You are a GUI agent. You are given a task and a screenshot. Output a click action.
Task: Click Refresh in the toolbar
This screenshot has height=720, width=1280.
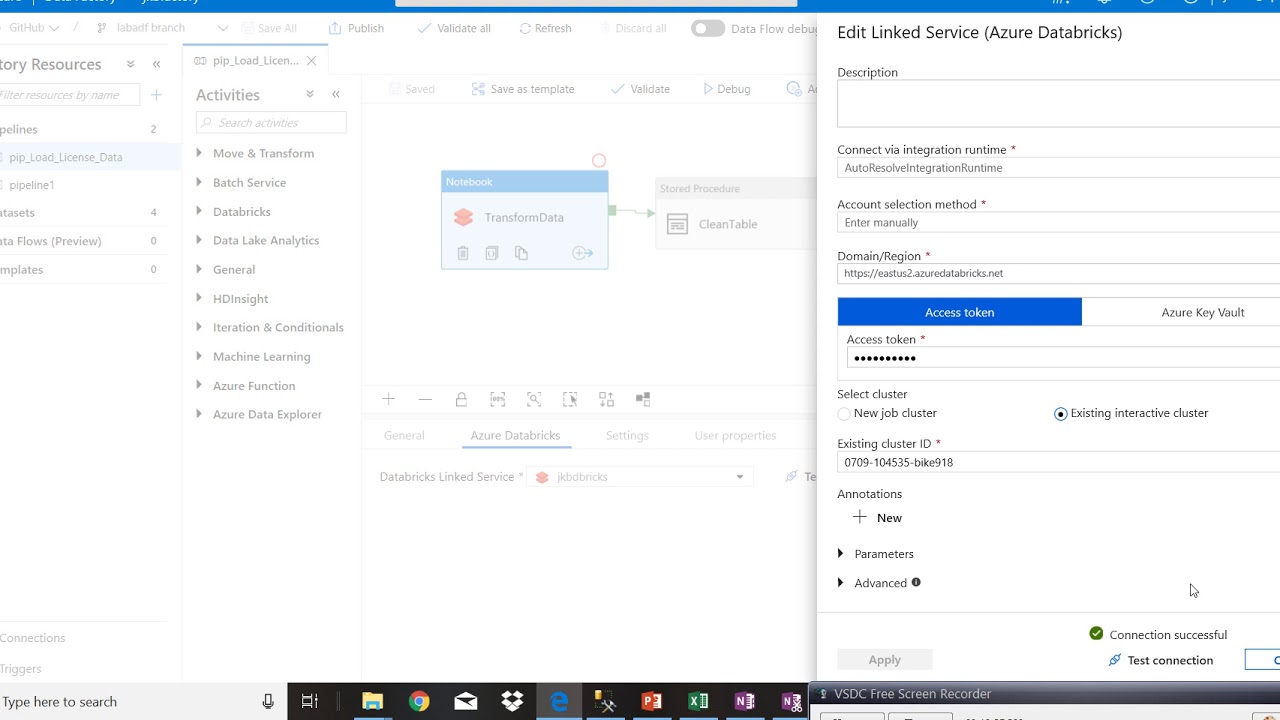[545, 28]
